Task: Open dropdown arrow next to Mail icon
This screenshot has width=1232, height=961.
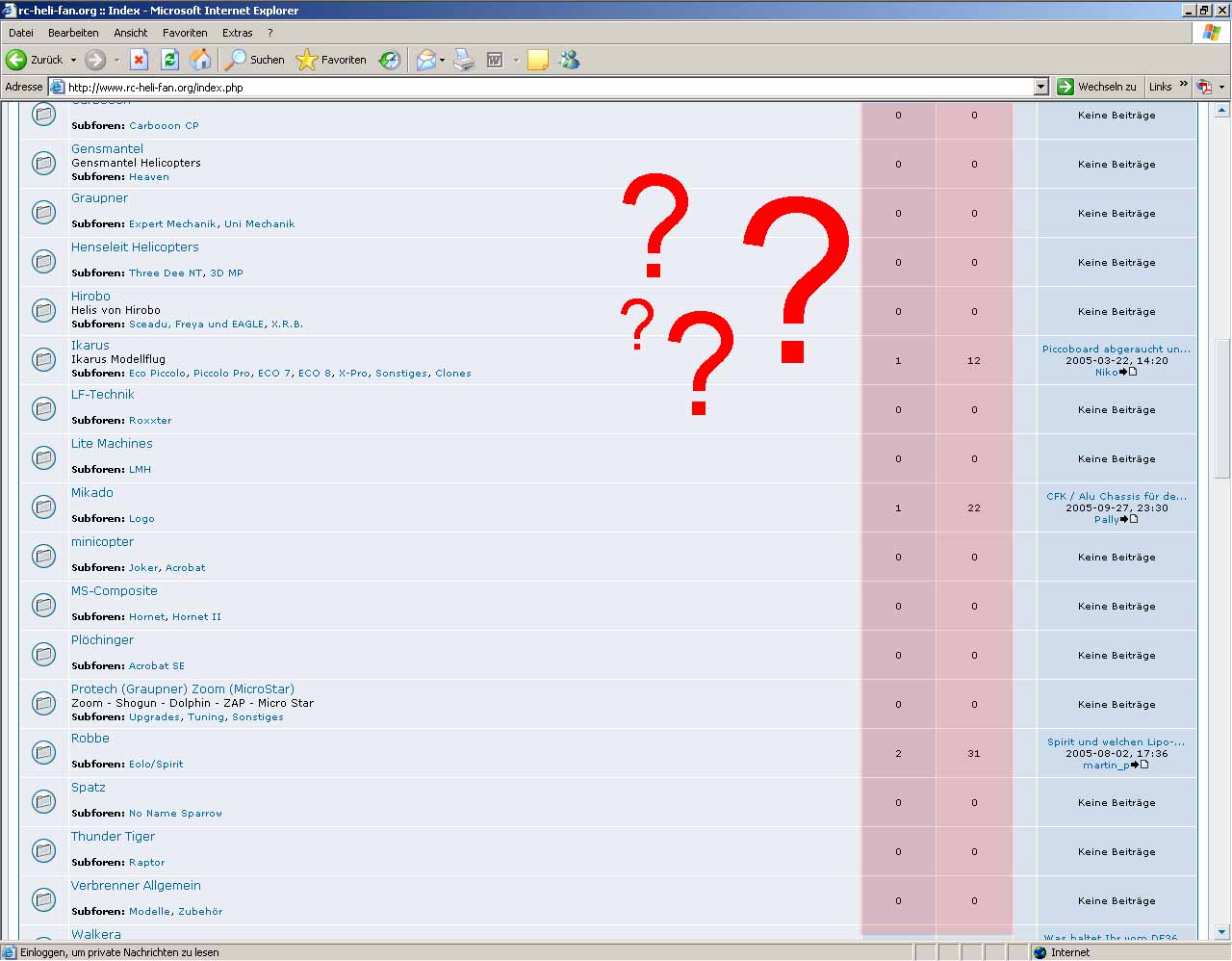Action: click(443, 60)
